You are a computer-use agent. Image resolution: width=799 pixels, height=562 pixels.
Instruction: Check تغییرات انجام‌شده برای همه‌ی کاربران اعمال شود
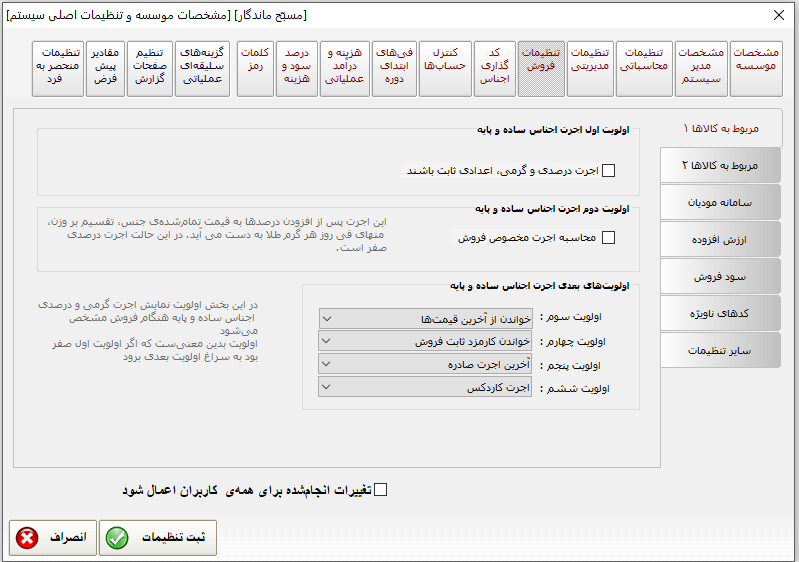(379, 490)
